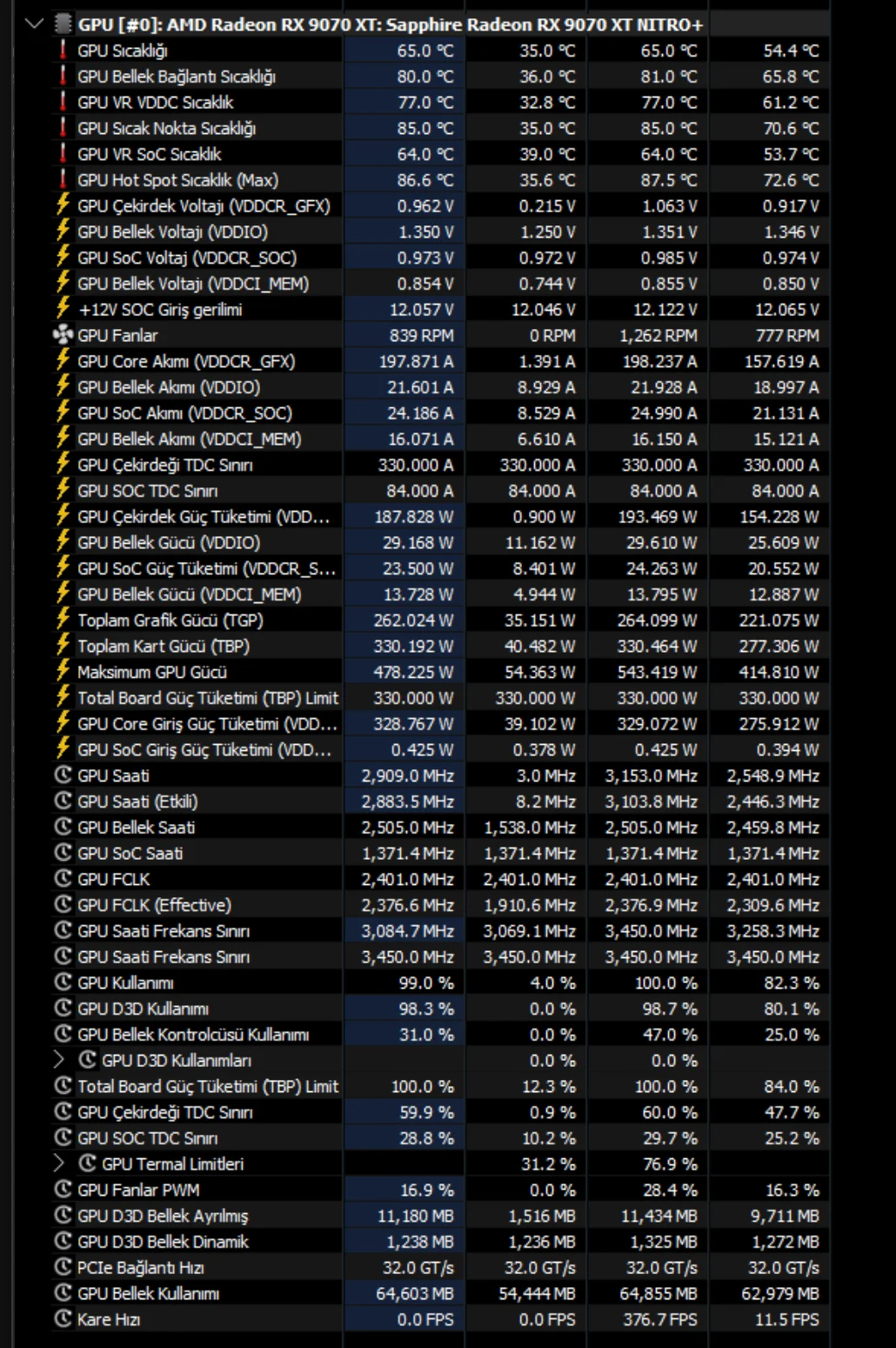This screenshot has height=1348, width=896.
Task: Click the lightning icon for GPU SoC Voltaj
Action: coord(63,258)
